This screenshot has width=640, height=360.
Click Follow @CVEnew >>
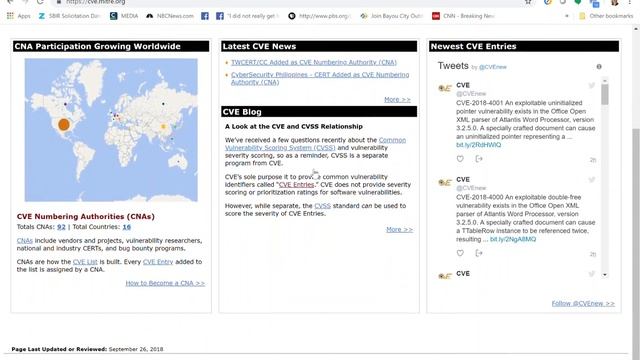(x=583, y=303)
